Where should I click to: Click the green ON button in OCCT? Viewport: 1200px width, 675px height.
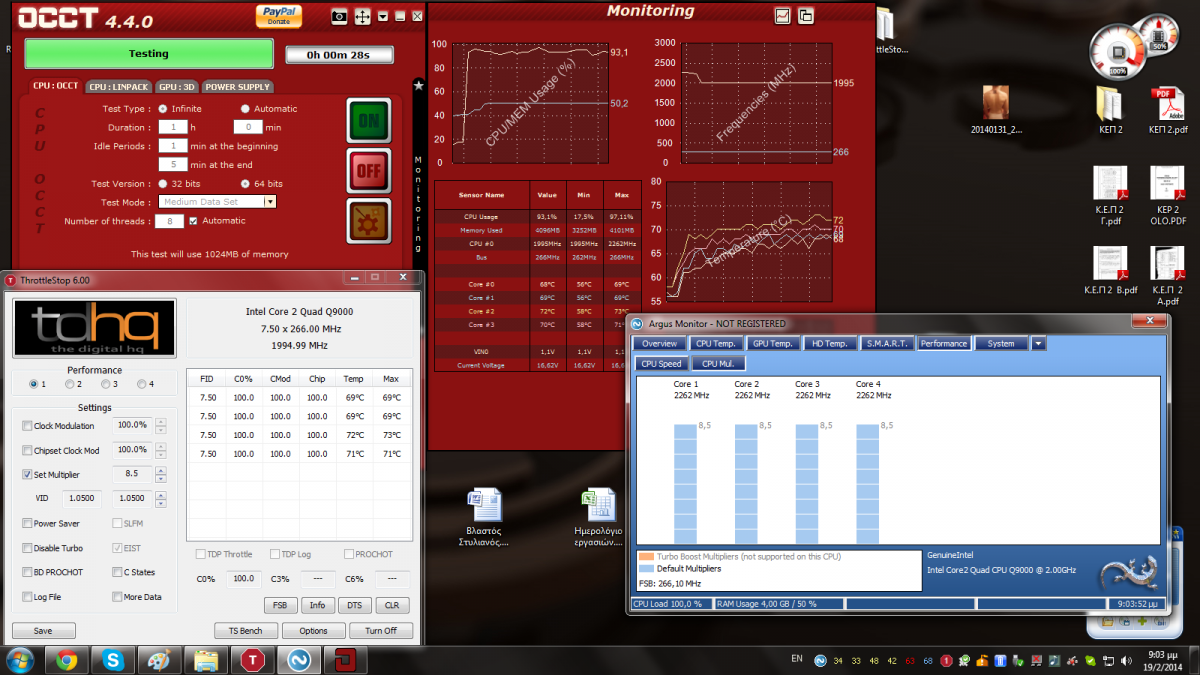[369, 121]
